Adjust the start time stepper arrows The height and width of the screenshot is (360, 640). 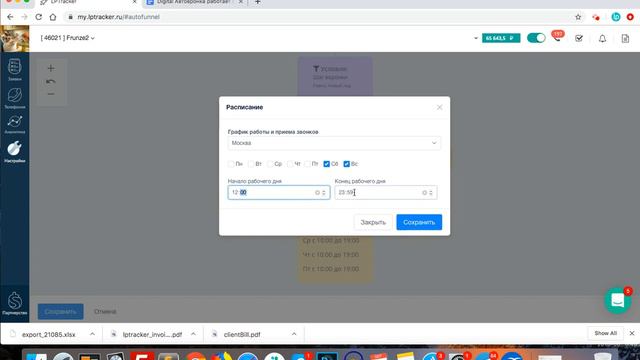[x=324, y=193]
